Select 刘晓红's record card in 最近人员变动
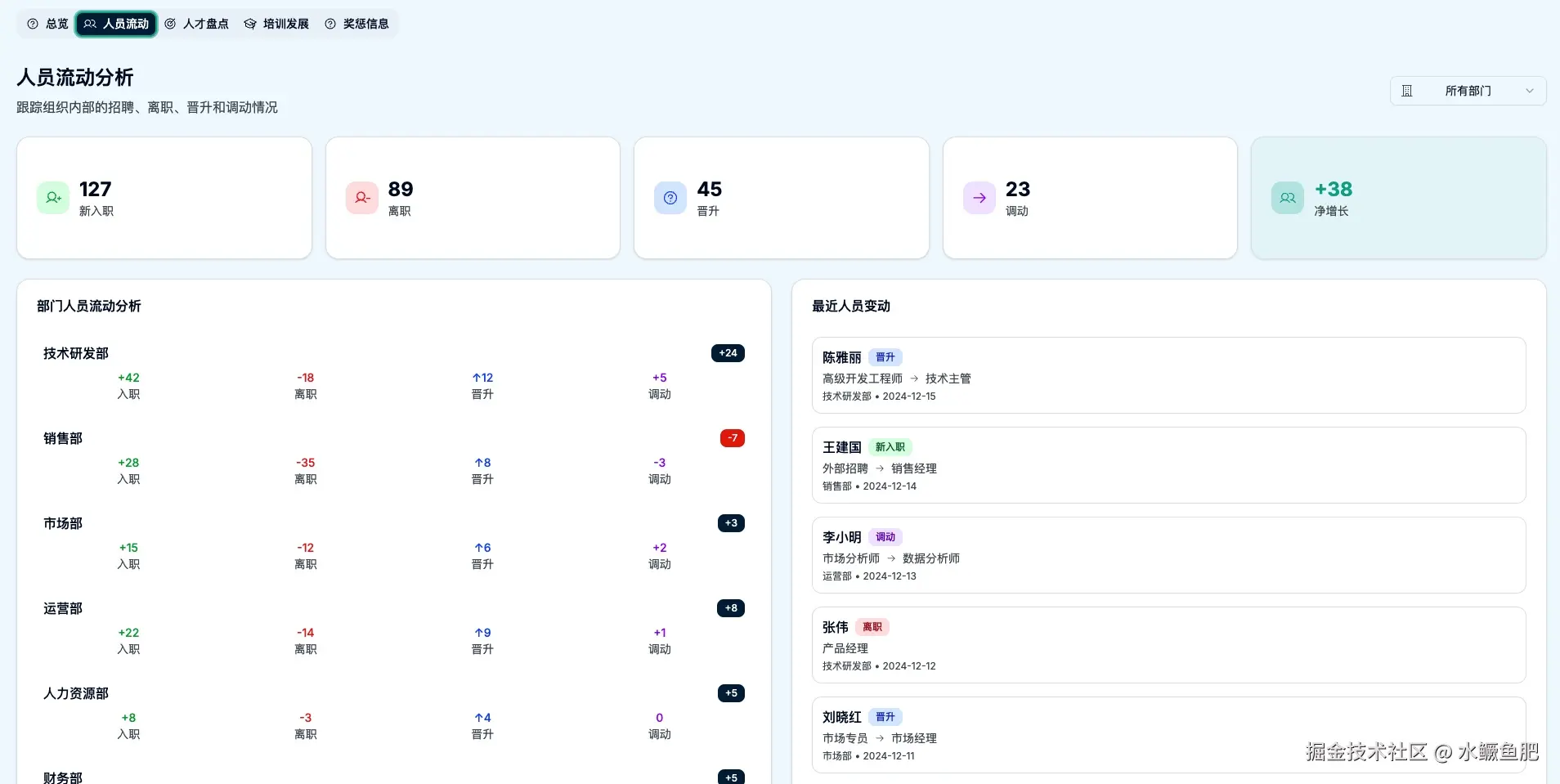Screen dimensions: 1560x784 pos(1168,734)
